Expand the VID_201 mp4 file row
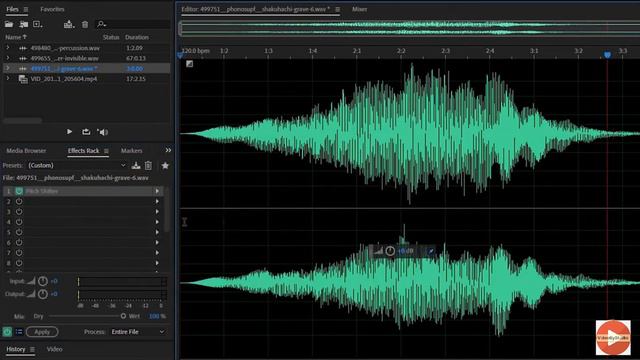Image resolution: width=640 pixels, height=360 pixels. 8,78
